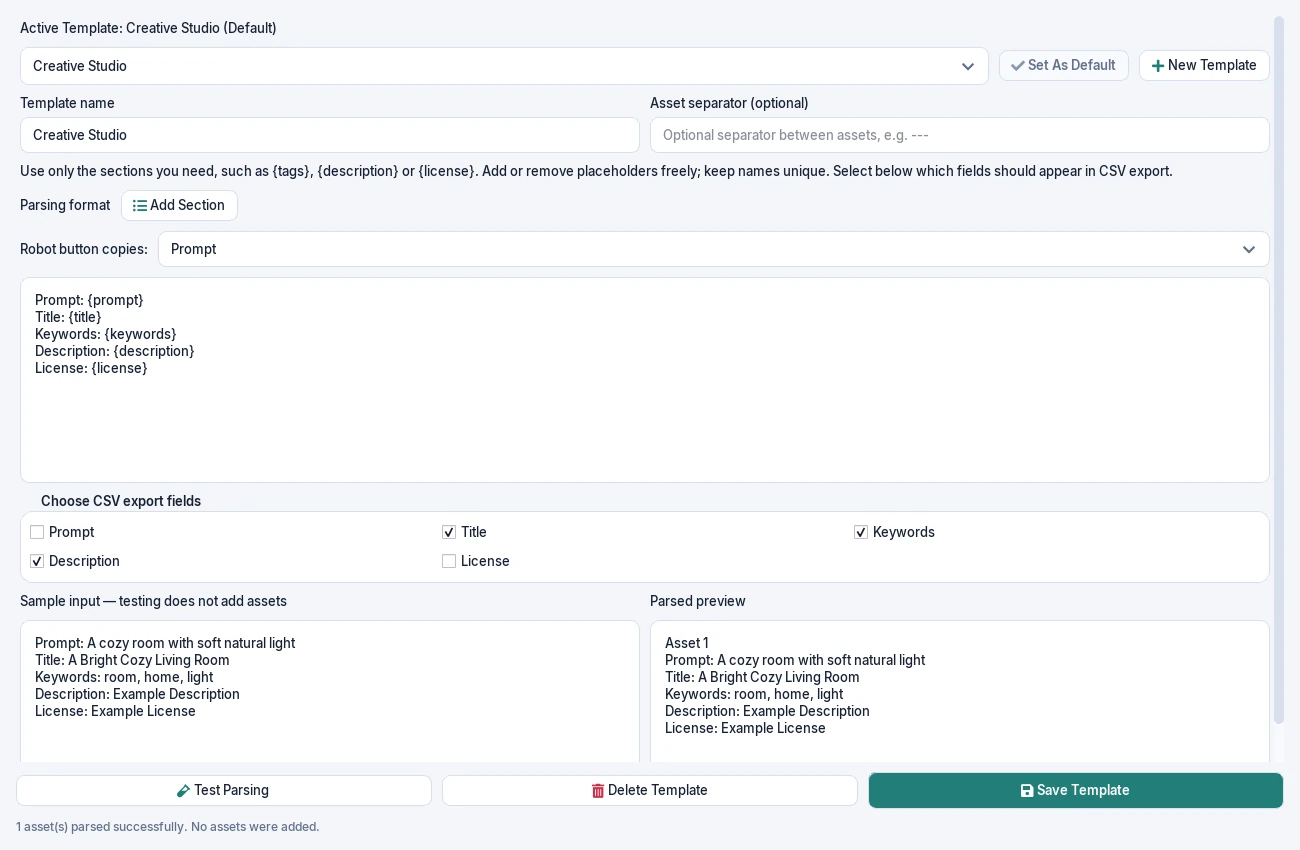The height and width of the screenshot is (850, 1300).
Task: Click the Set As Default button
Action: 1064,66
